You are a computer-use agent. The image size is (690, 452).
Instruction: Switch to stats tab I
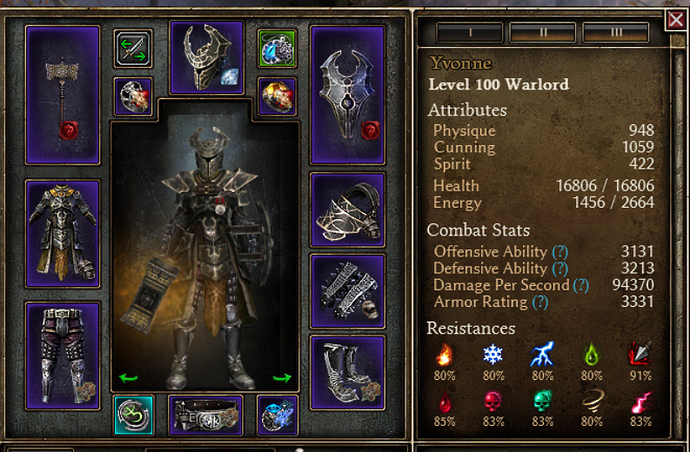click(x=470, y=32)
